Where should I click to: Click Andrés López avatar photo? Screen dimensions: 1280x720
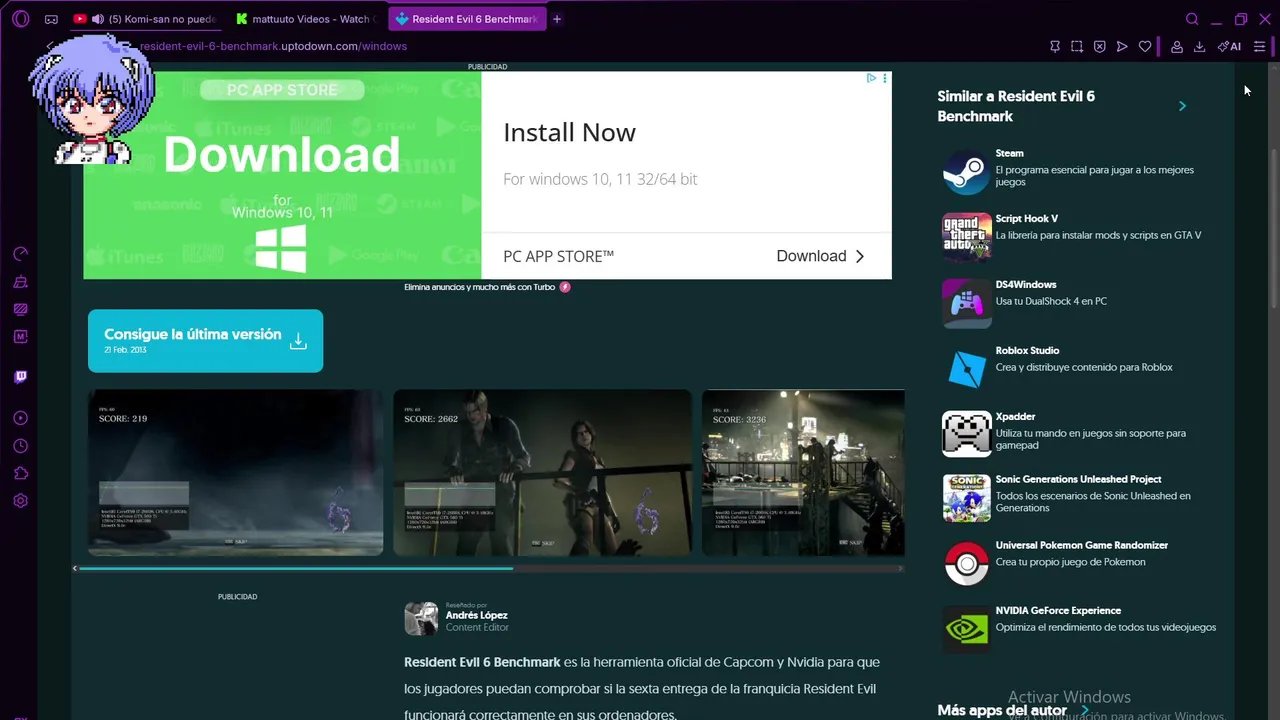tap(421, 618)
